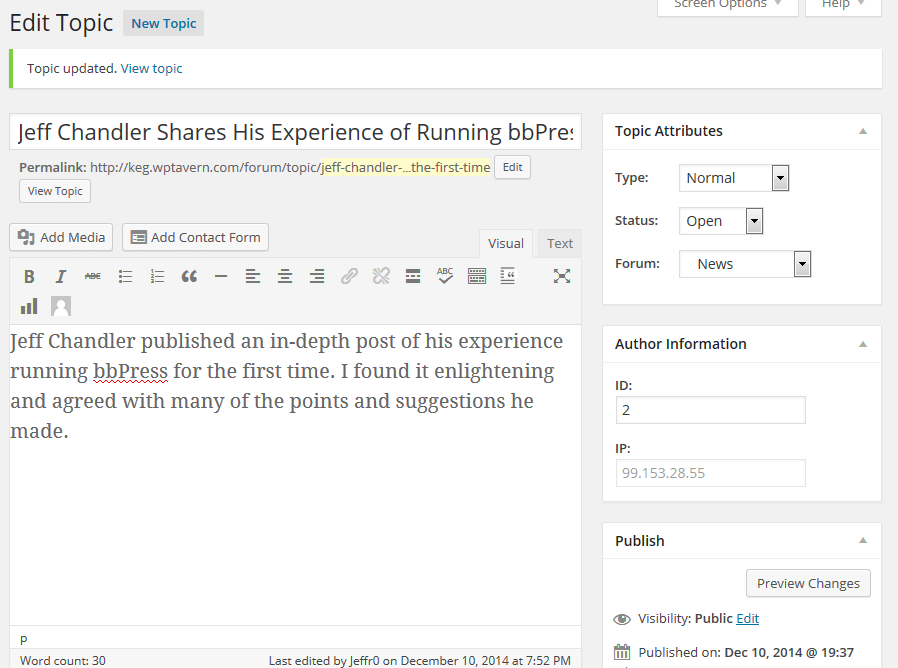Switch to the Text editor tab
Viewport: 898px width, 668px height.
click(560, 243)
